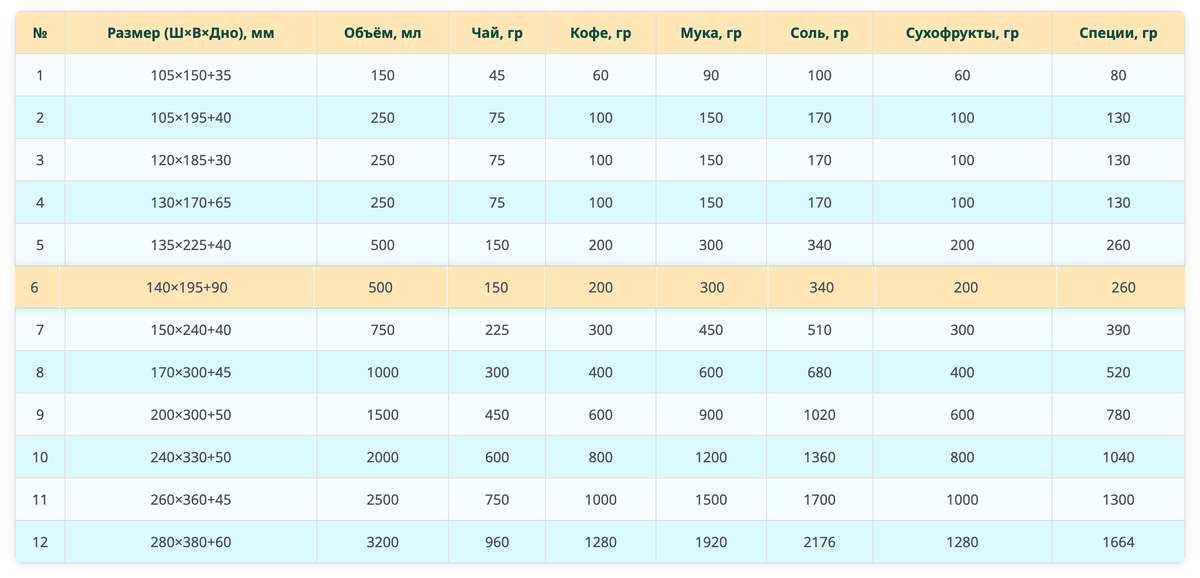Click the 'Объём, мл' column header
Viewport: 1200px width, 578px height.
[382, 33]
